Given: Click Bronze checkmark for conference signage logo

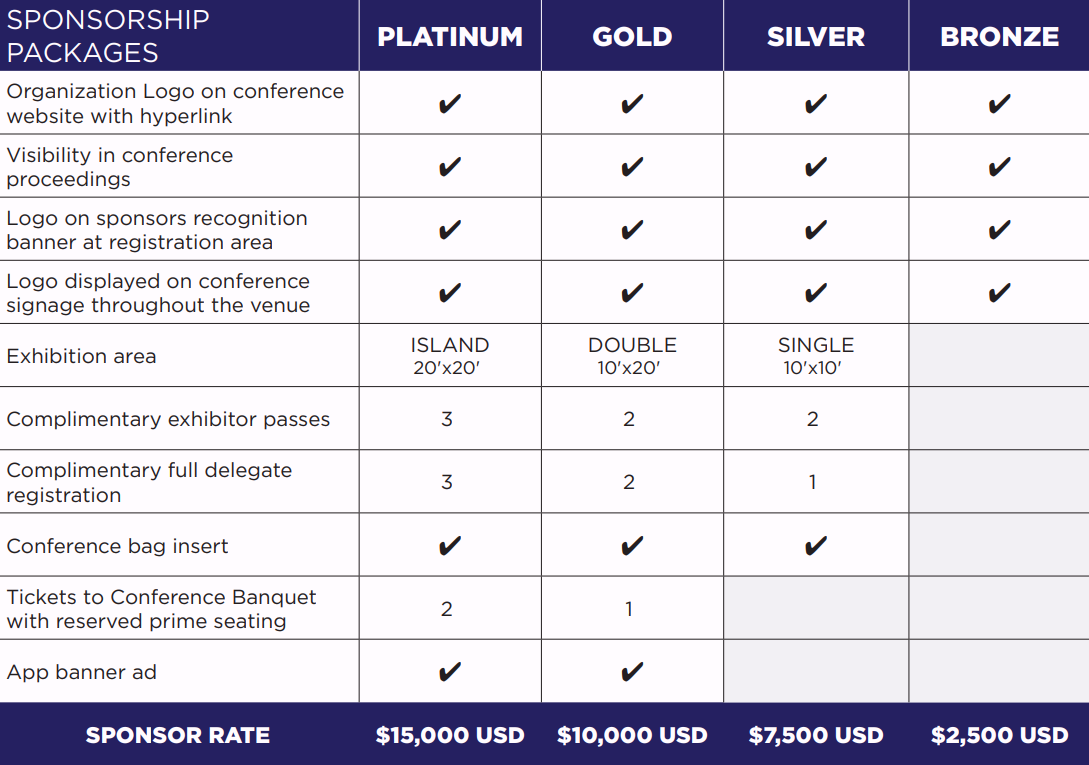Looking at the screenshot, I should 999,293.
